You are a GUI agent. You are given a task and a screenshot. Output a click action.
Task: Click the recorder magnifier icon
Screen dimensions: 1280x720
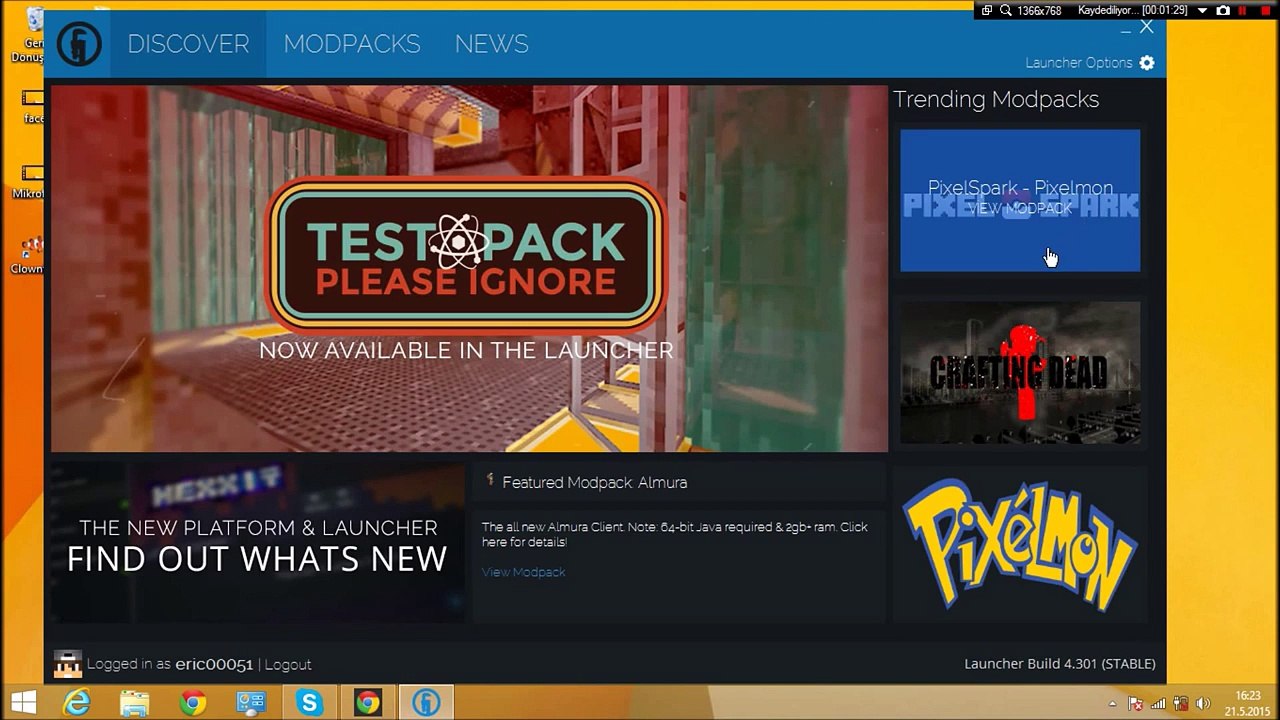[x=1005, y=10]
